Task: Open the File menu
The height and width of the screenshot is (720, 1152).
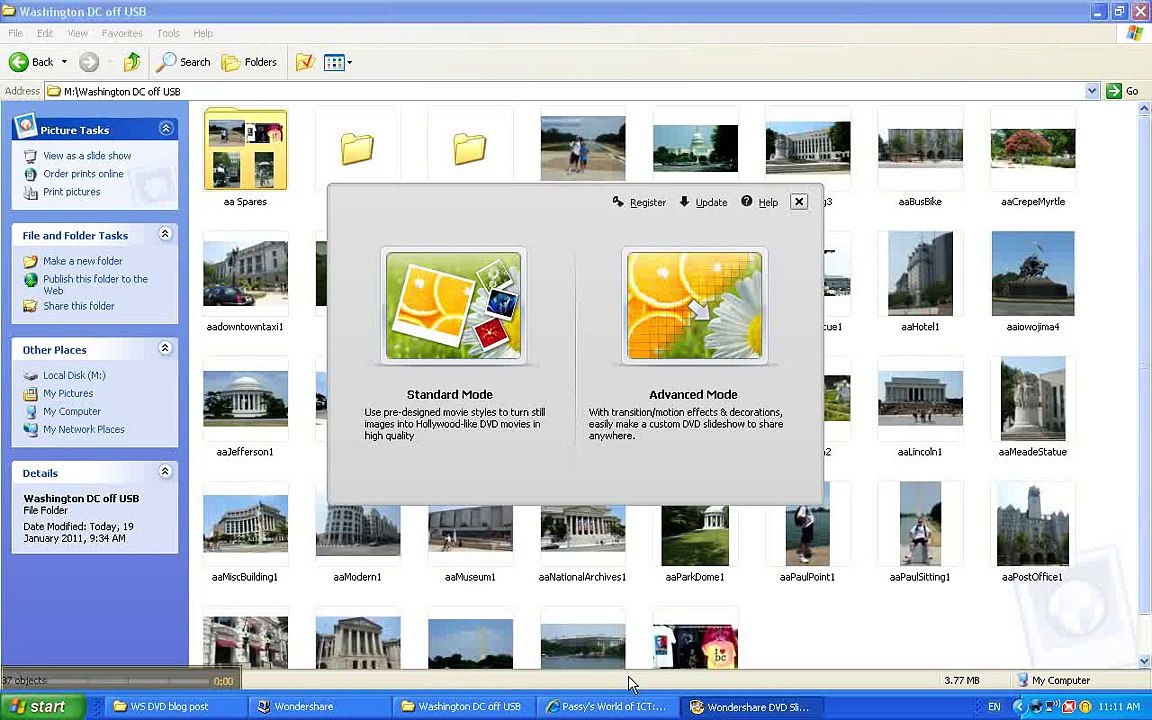Action: tap(15, 33)
